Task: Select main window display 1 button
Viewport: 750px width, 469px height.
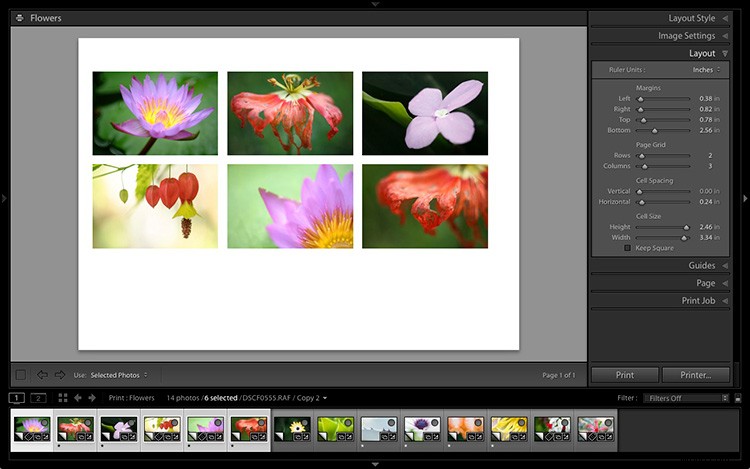Action: 16,398
